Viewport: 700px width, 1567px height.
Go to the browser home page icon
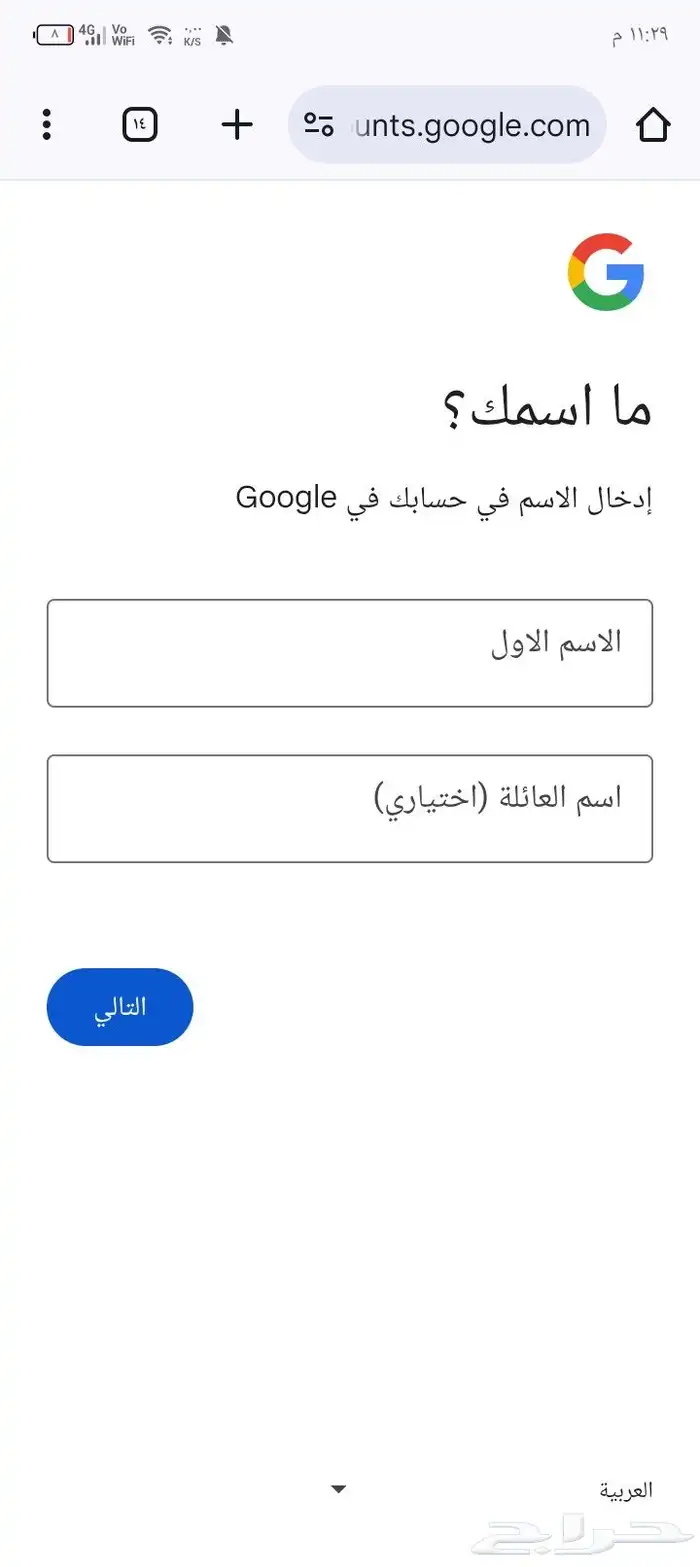tap(652, 125)
